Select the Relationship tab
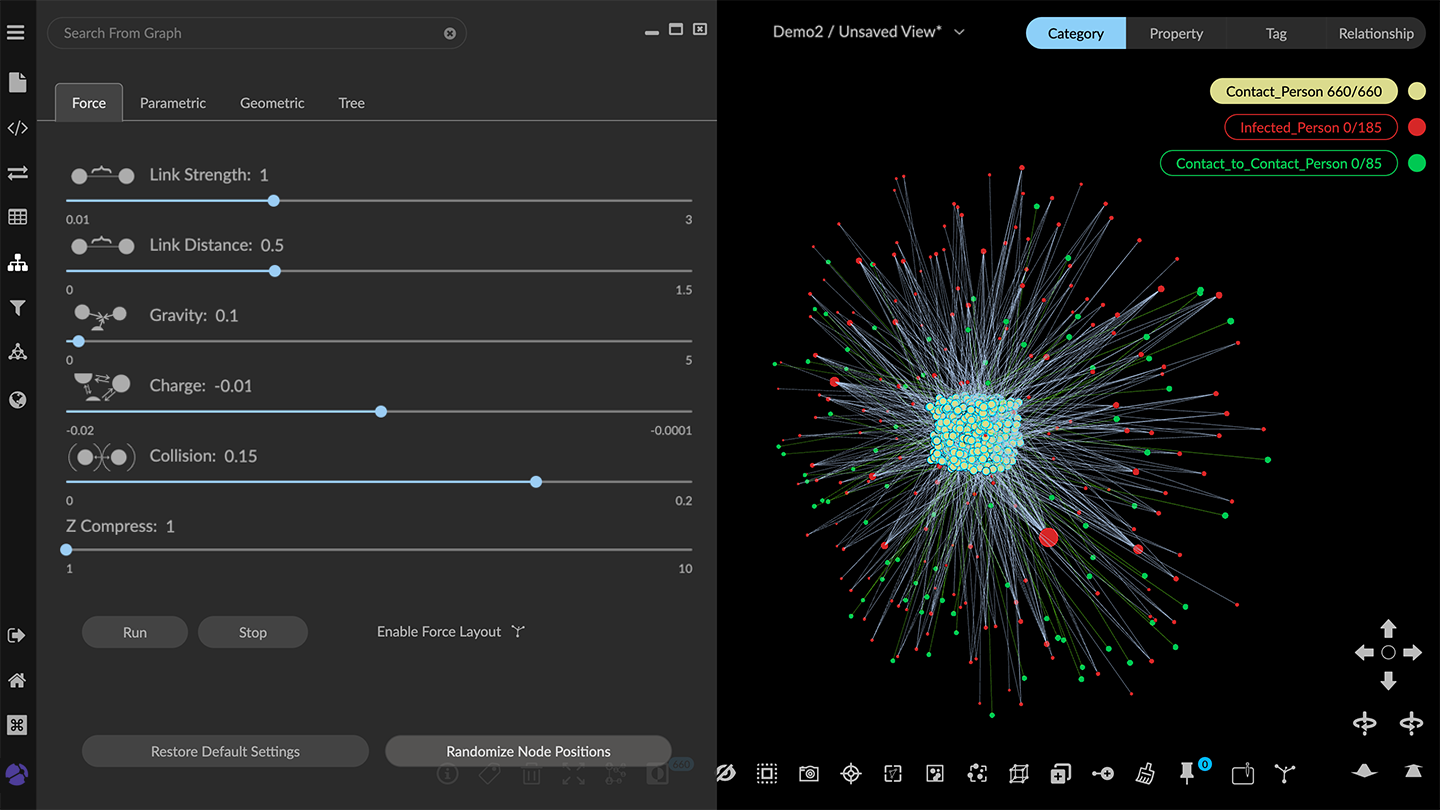1440x810 pixels. pos(1375,33)
